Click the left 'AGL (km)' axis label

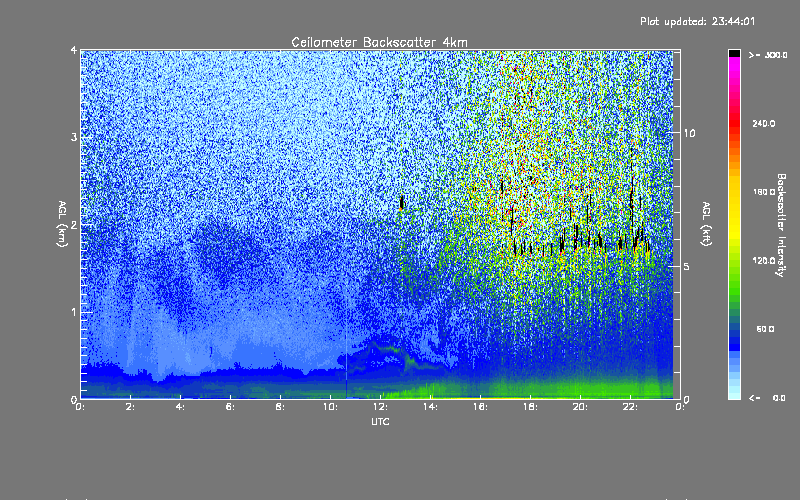click(x=63, y=224)
